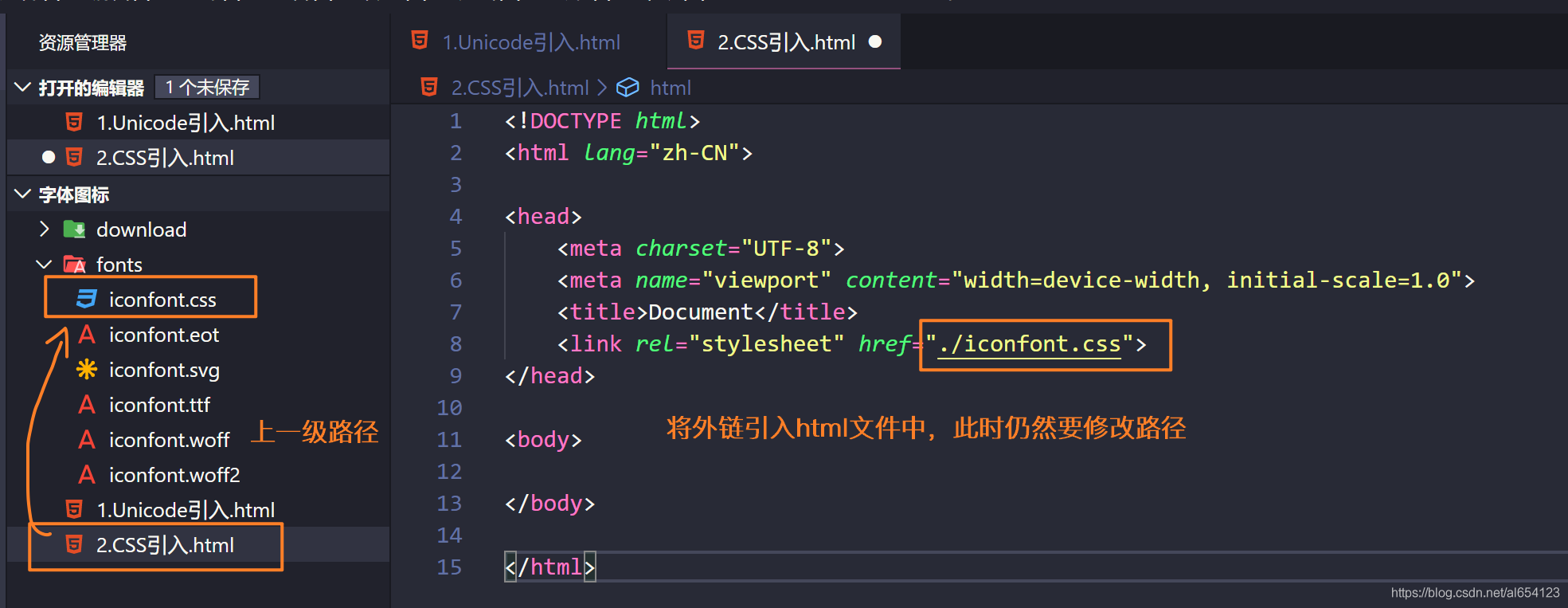Viewport: 1568px width, 608px height.
Task: Click line number 15 in gutter
Action: click(x=449, y=567)
